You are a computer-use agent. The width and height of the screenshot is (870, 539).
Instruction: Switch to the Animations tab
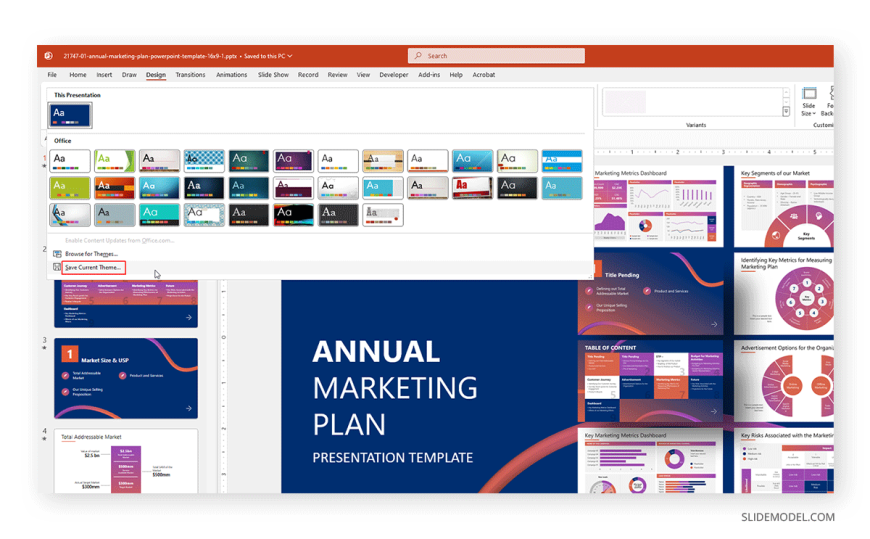point(231,74)
